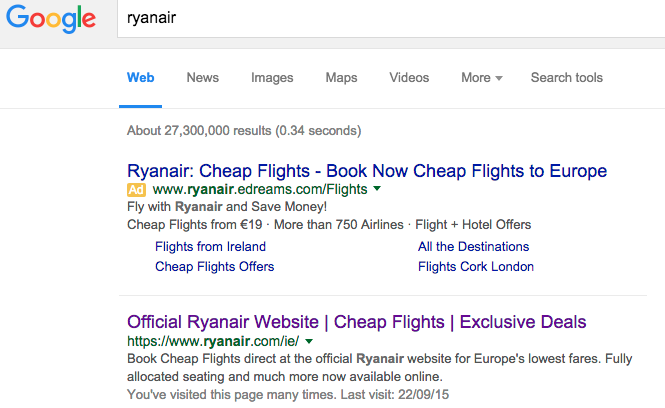665x408 pixels.
Task: Select the active Web tab
Action: (x=140, y=78)
